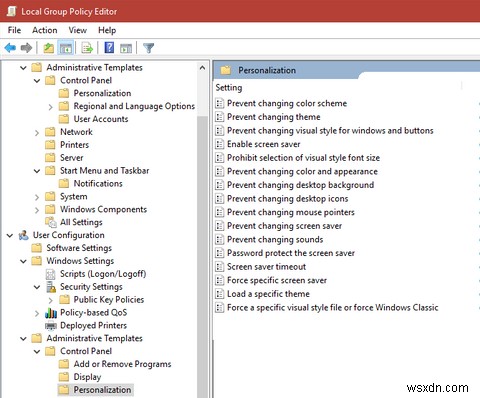Click policy icon beside Enable screen saver
Screen dimensions: 480x398
pos(219,144)
